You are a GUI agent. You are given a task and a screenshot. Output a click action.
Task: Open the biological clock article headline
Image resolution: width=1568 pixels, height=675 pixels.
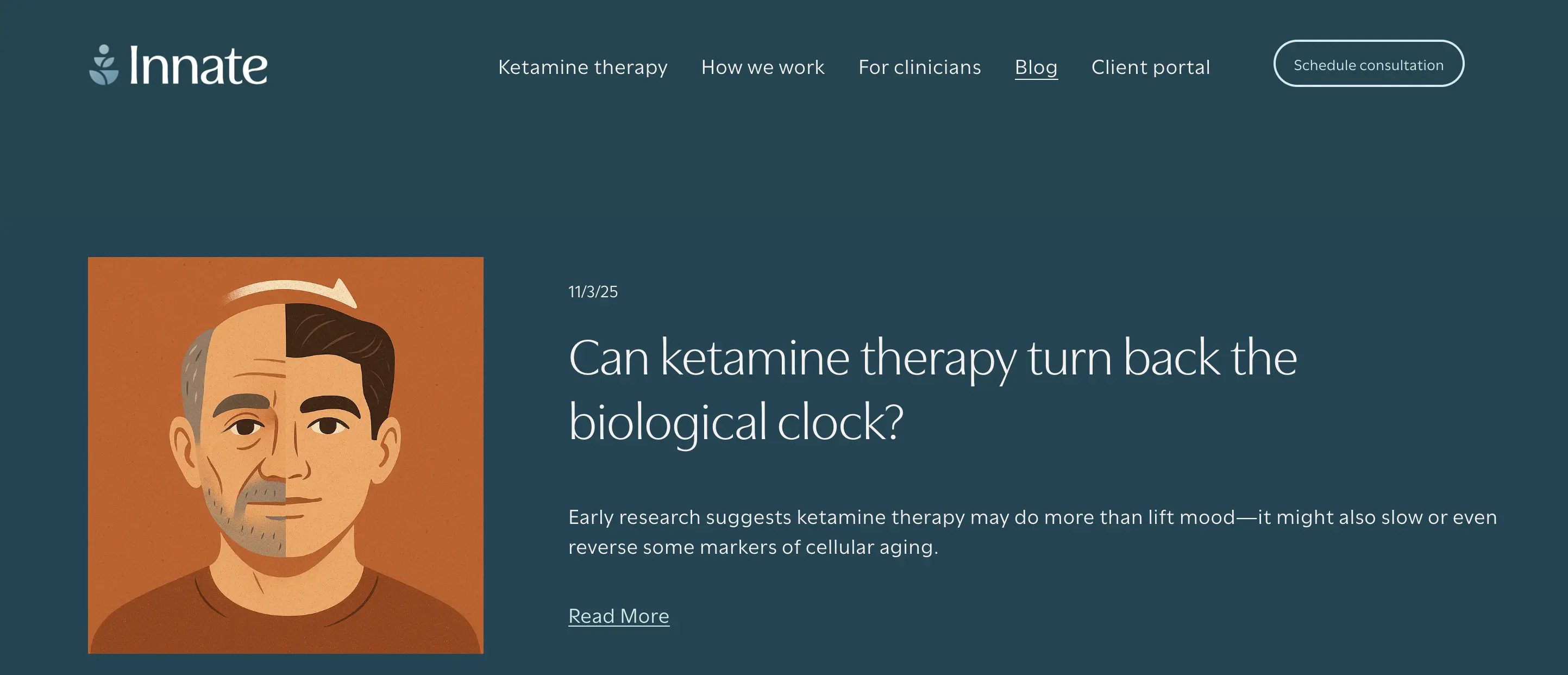931,390
